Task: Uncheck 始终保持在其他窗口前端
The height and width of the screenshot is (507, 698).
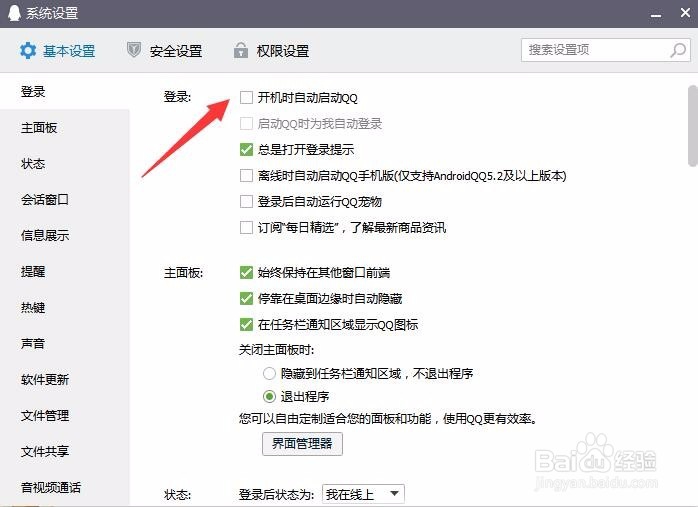Action: (246, 272)
